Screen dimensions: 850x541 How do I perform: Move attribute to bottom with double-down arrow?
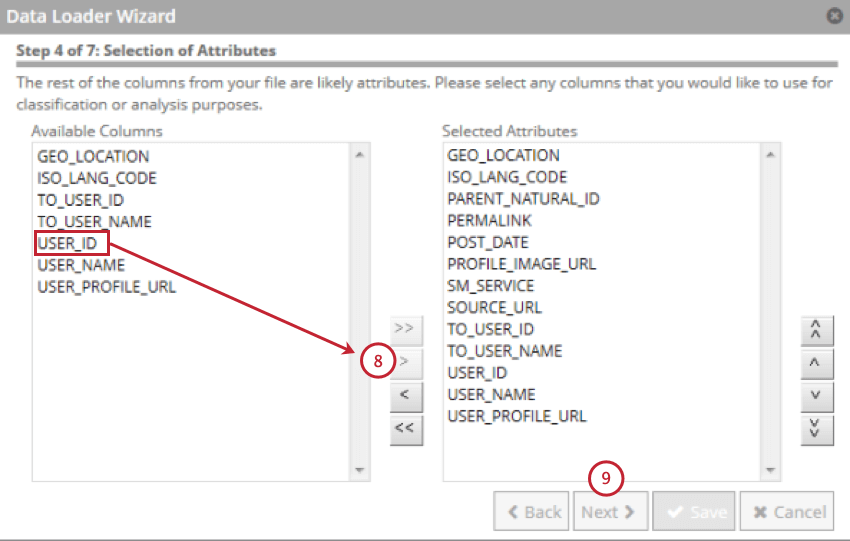coord(816,429)
